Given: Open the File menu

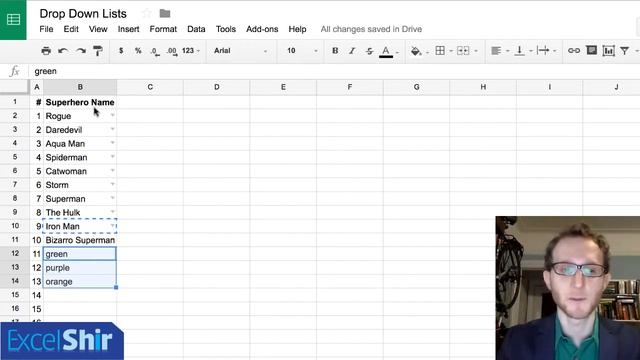Looking at the screenshot, I should pos(46,29).
